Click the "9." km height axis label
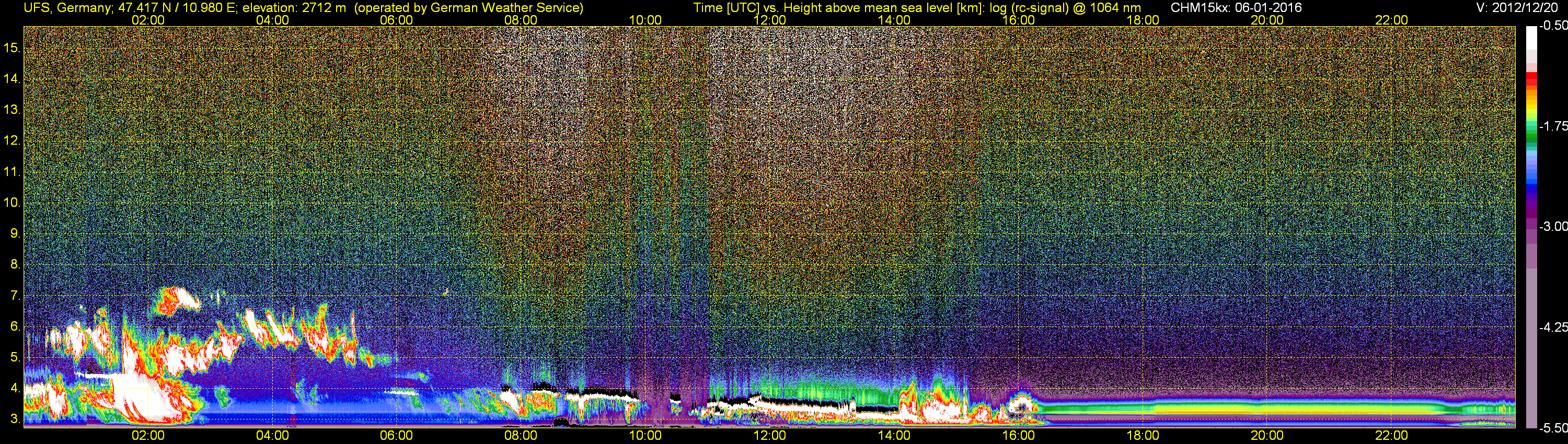This screenshot has height=444, width=1568. coord(15,233)
